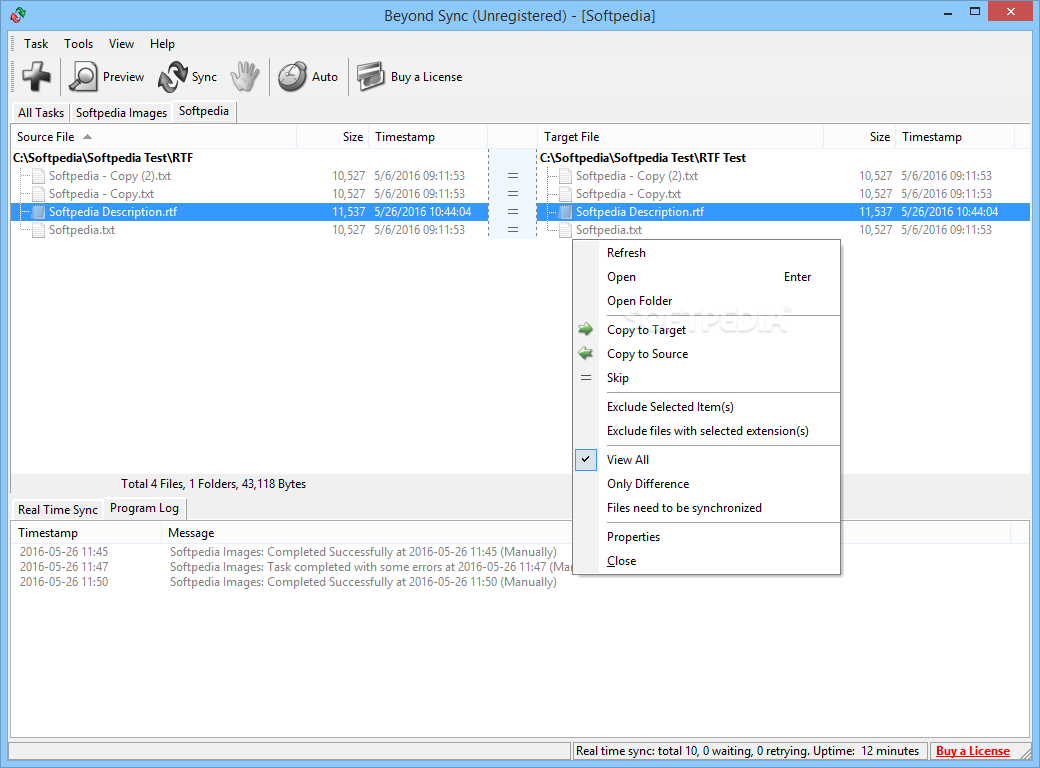Screen dimensions: 1040x768
Task: Click log entry timestamped 2016-05-26 11:47
Action: [x=292, y=567]
